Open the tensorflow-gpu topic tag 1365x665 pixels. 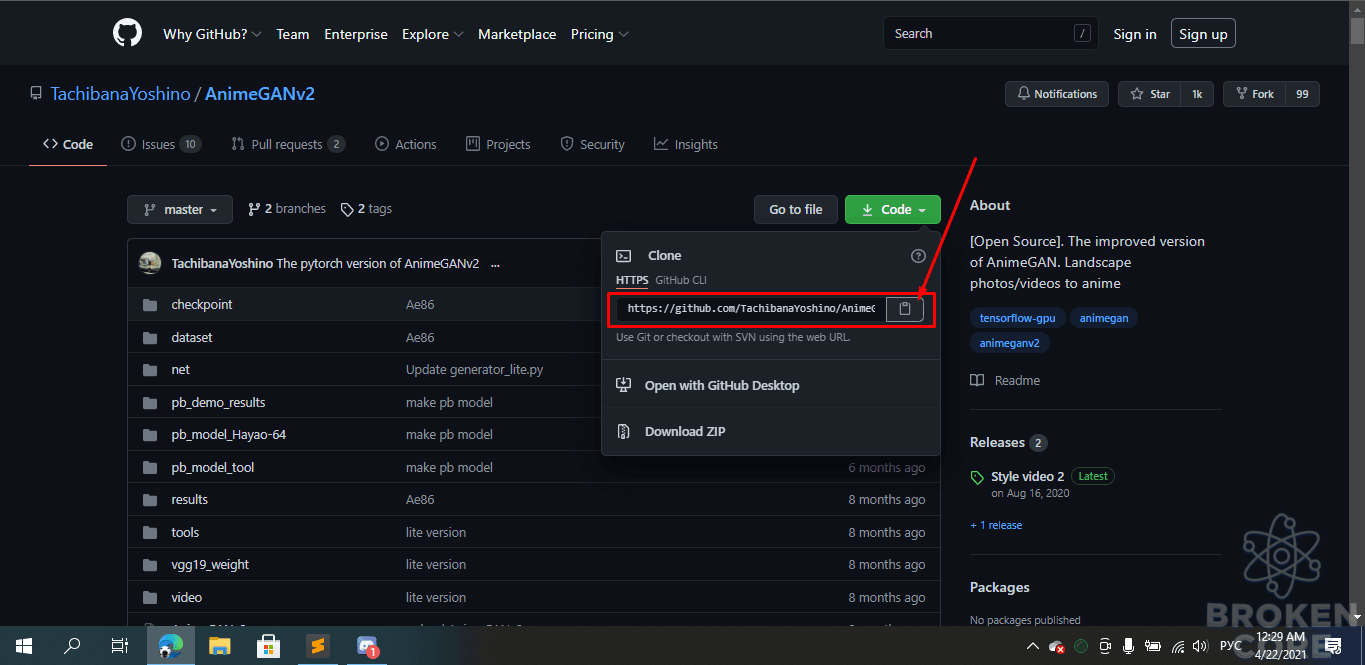click(1017, 318)
